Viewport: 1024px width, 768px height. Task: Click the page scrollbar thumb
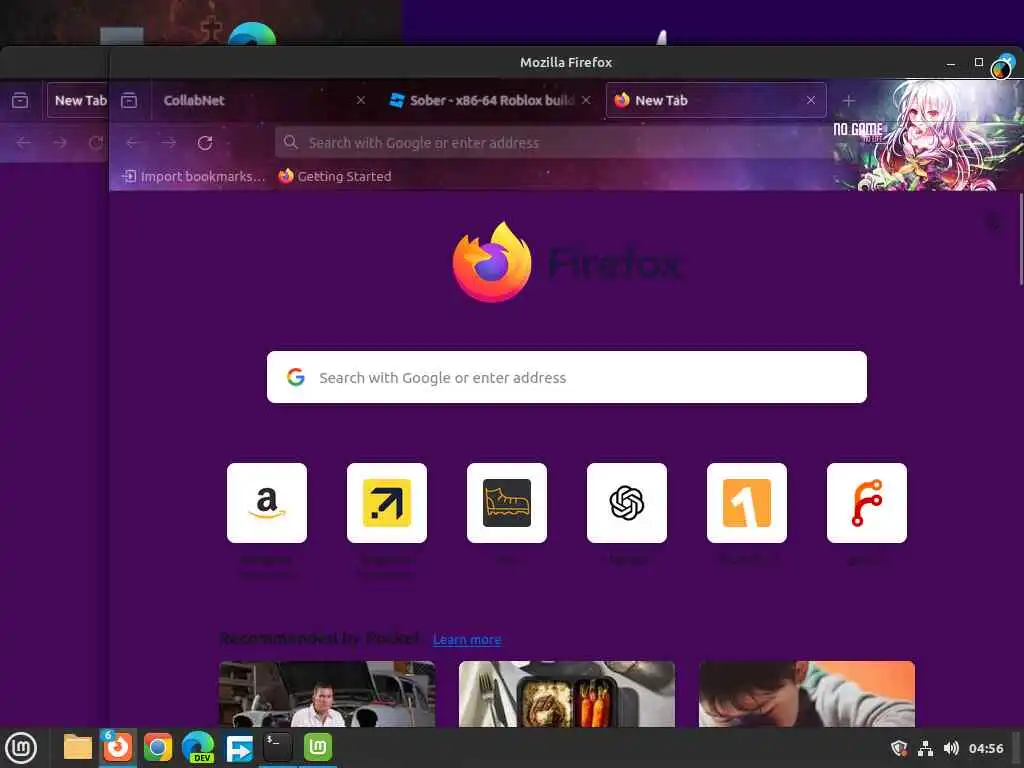pos(1021,239)
